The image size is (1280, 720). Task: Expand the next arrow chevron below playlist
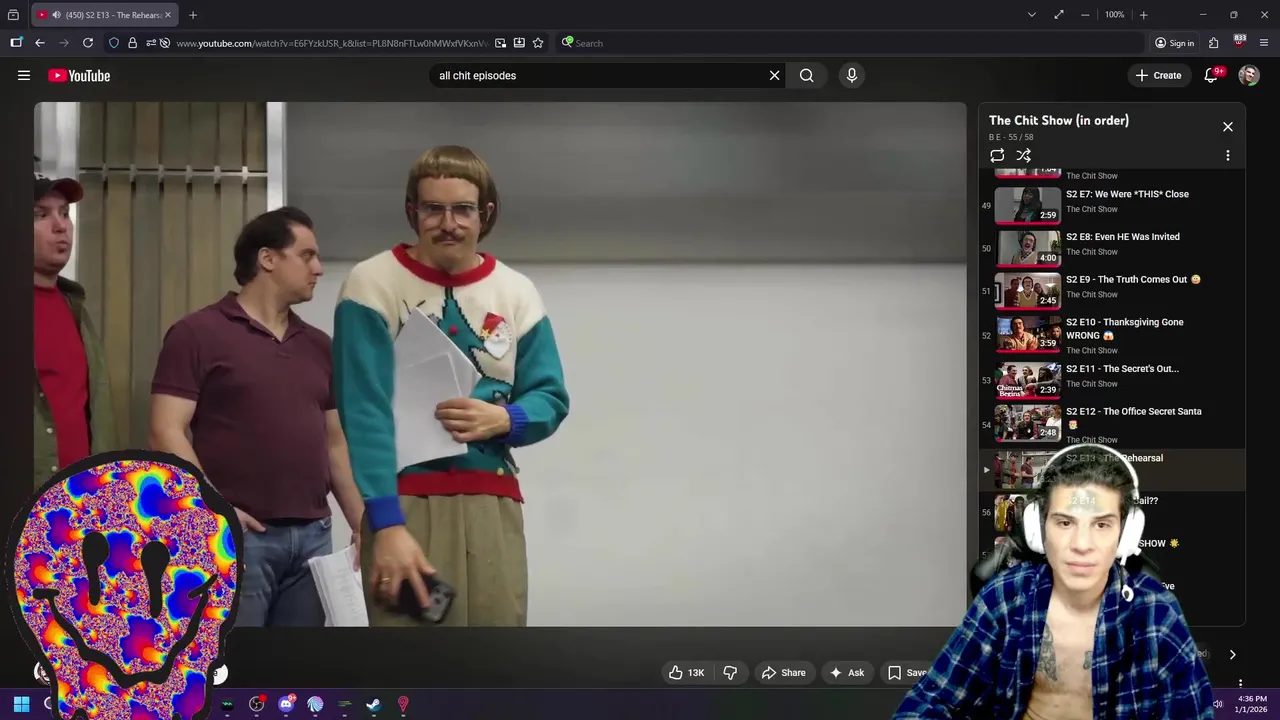(1232, 655)
